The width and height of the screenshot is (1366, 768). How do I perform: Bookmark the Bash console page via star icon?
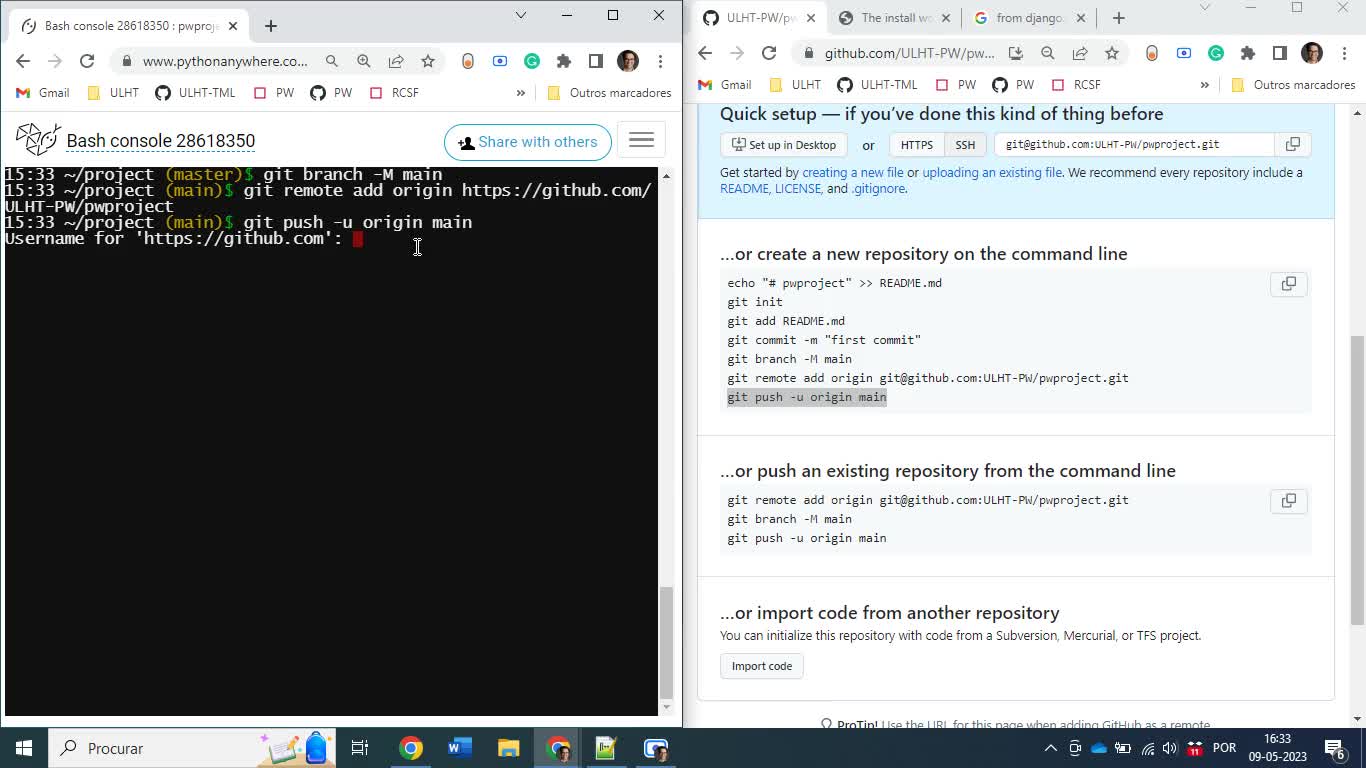[426, 61]
